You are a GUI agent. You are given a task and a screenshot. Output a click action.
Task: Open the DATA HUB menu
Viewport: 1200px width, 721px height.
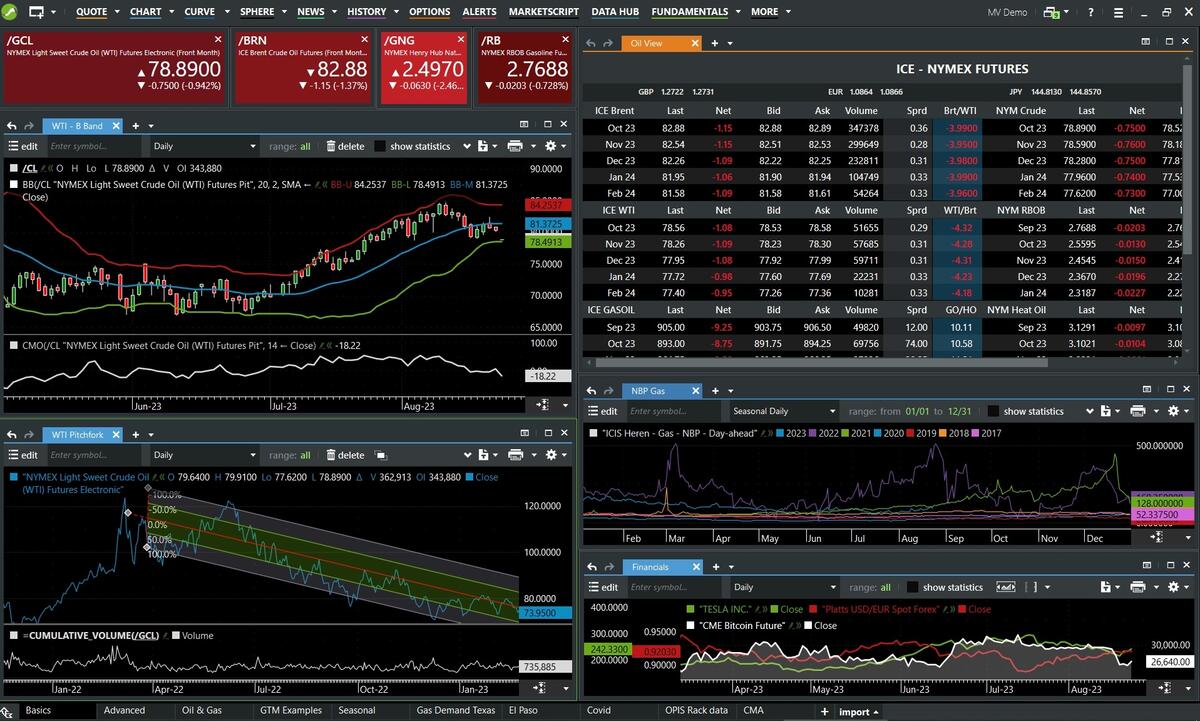click(x=615, y=12)
